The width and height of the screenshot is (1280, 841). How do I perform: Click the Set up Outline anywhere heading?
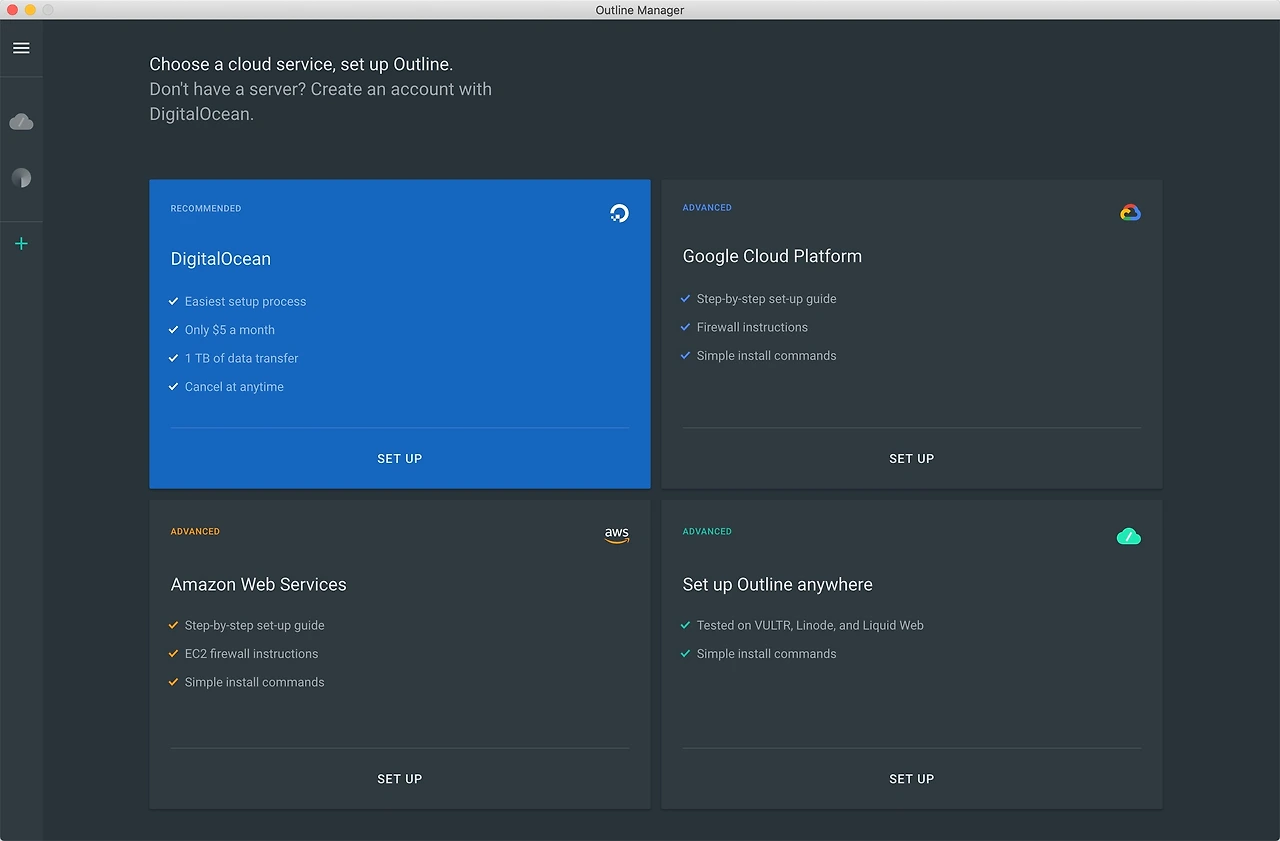(x=778, y=585)
